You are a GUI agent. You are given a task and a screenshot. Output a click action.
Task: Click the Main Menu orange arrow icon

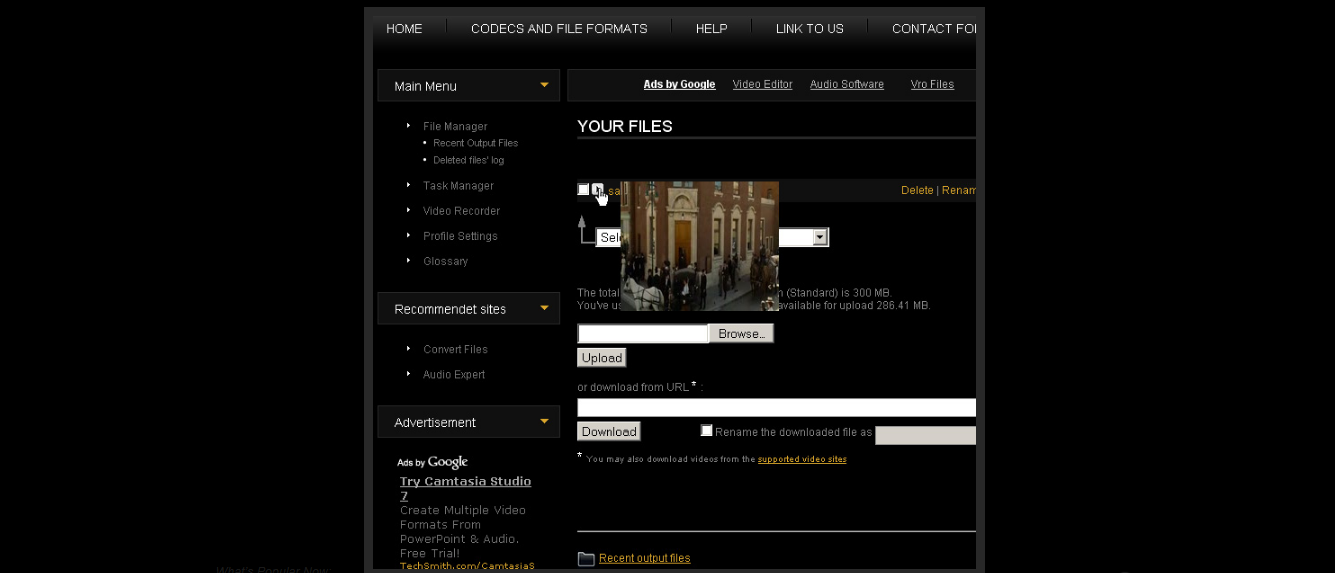pos(544,85)
